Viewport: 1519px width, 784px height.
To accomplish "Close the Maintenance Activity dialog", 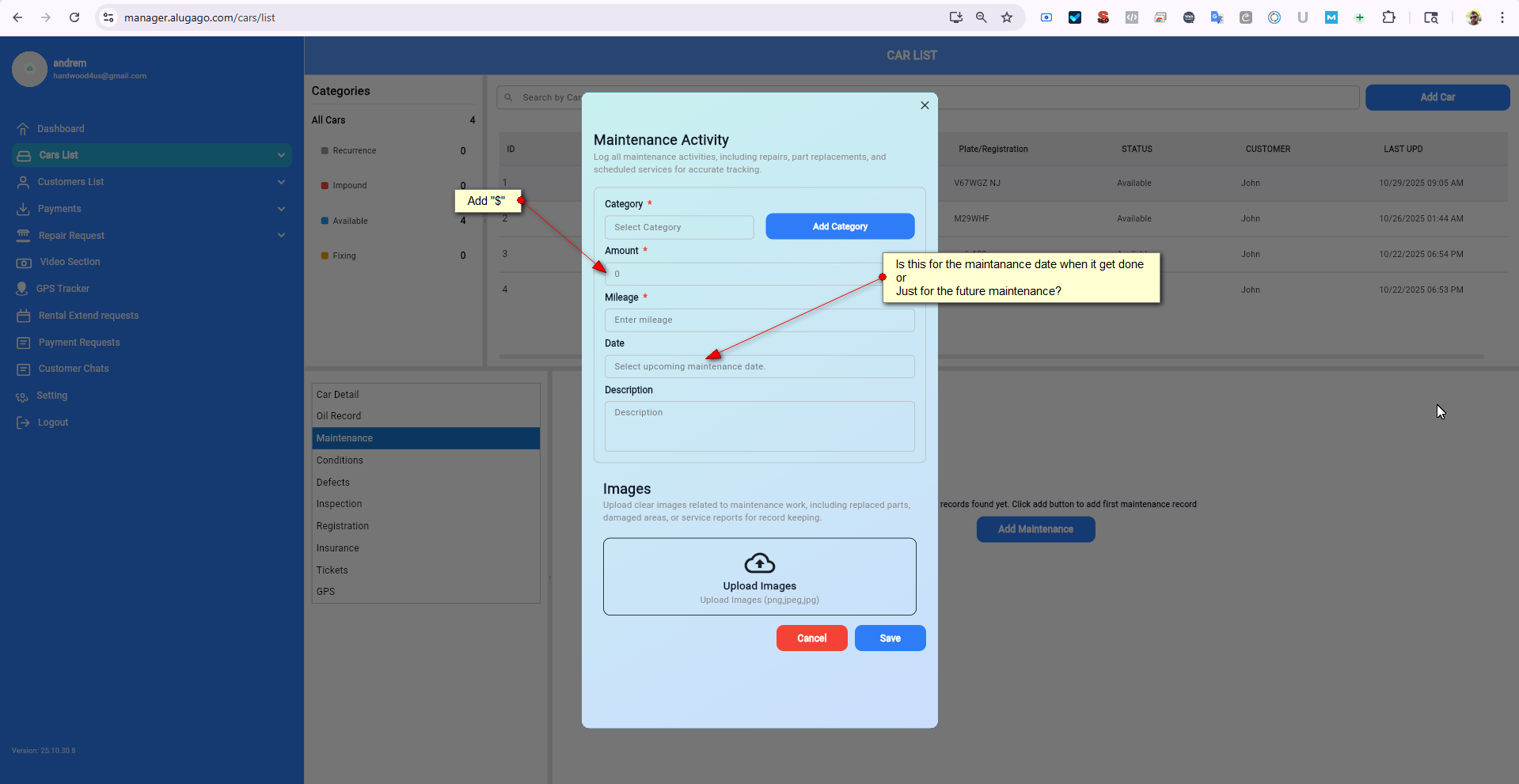I will point(925,105).
